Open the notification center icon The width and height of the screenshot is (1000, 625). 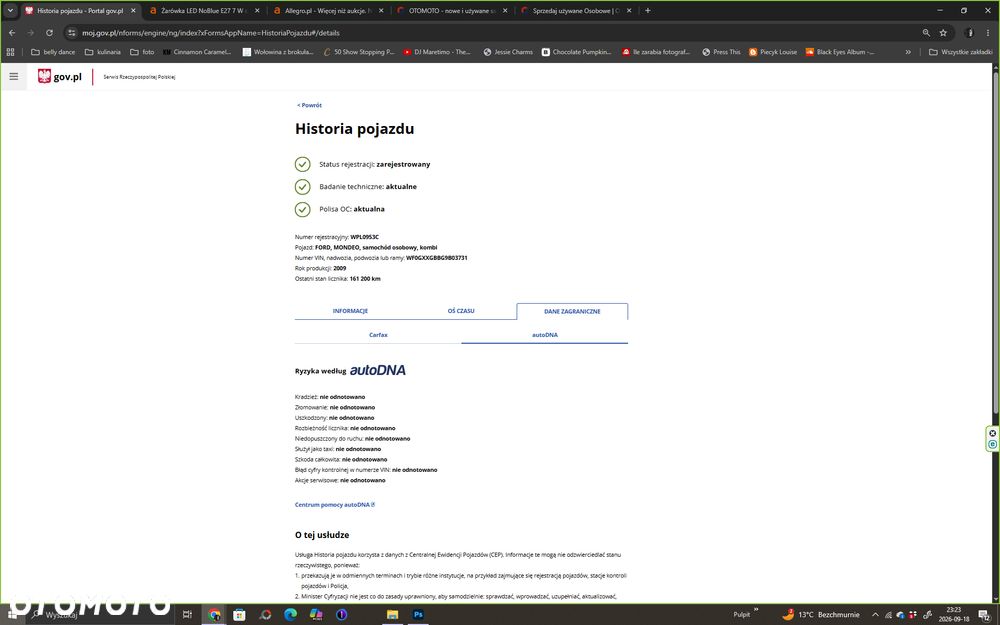(985, 615)
